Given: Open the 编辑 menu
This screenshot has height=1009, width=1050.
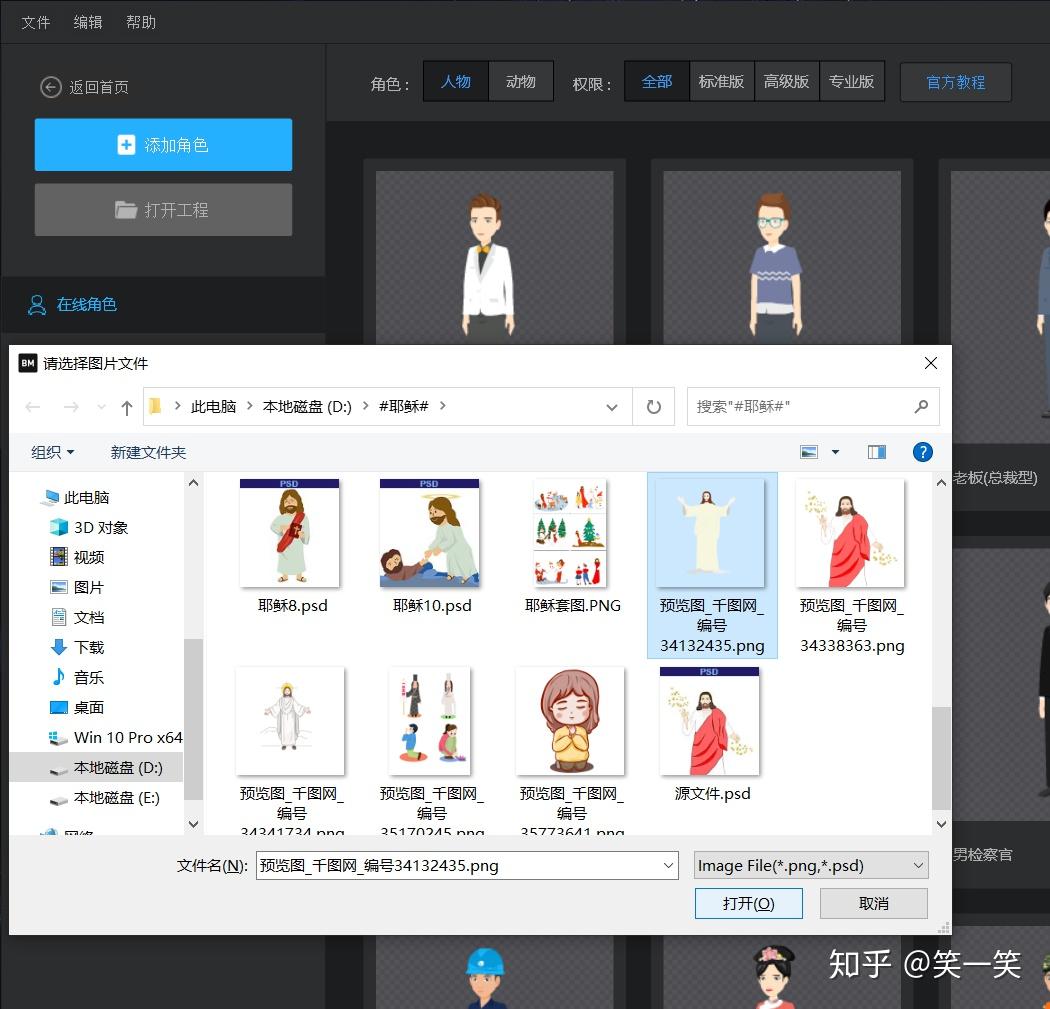Looking at the screenshot, I should 88,21.
